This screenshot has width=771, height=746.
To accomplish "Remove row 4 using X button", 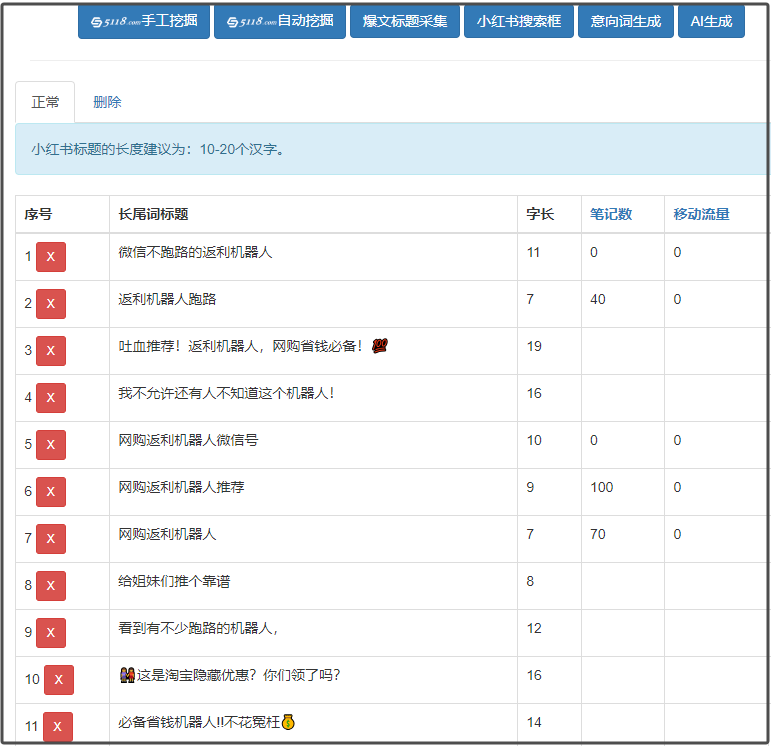I will [x=51, y=398].
